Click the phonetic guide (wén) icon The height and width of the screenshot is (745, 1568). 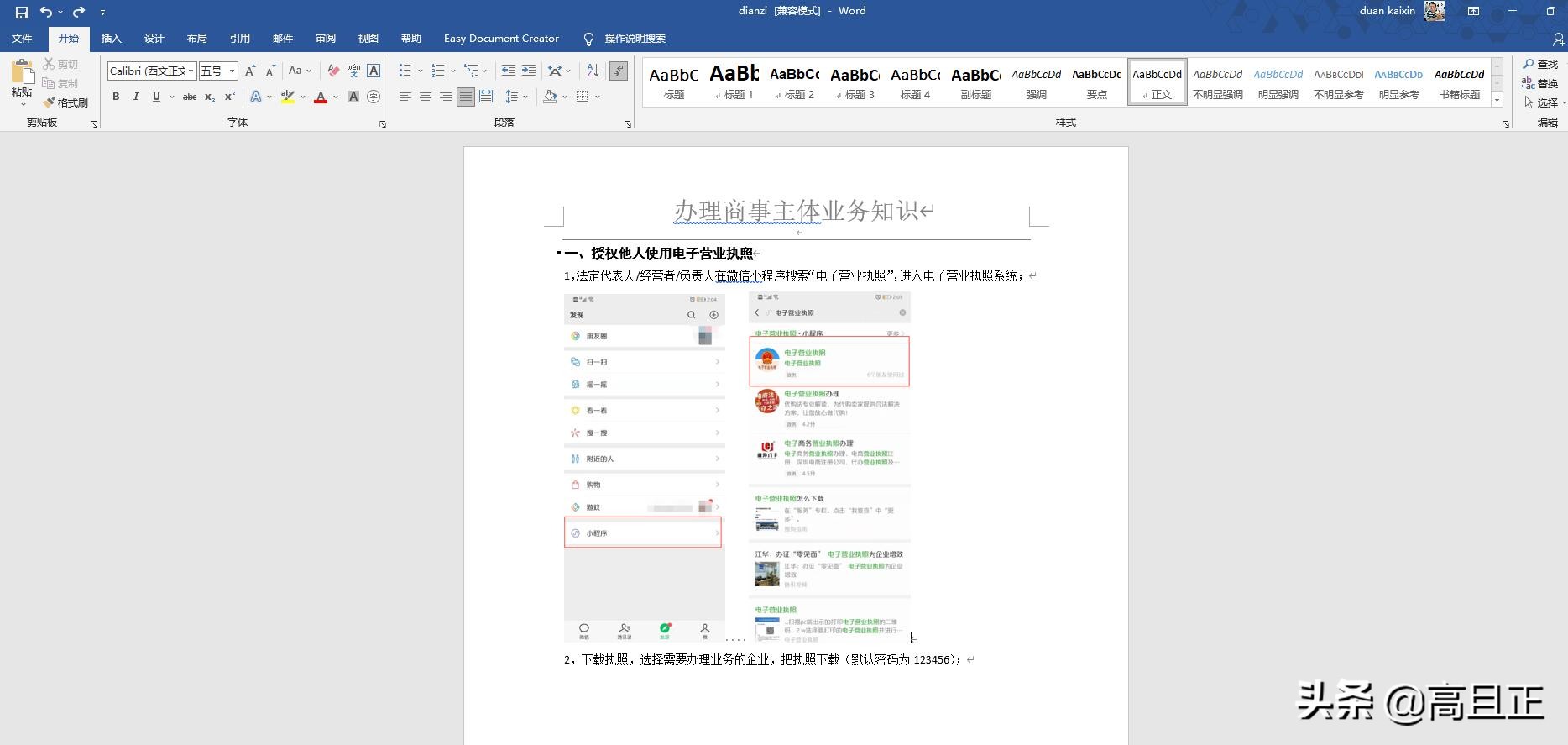point(353,71)
